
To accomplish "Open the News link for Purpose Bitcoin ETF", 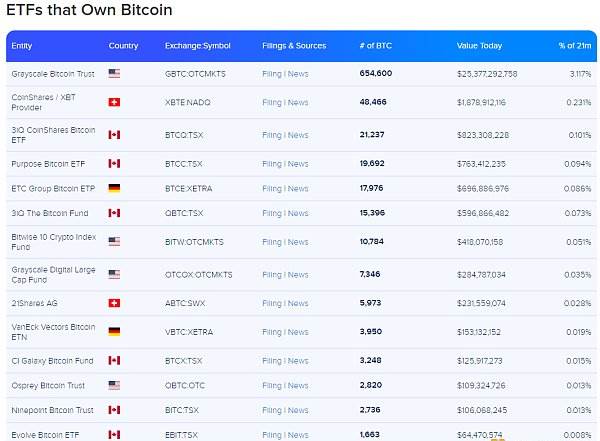I will (x=298, y=164).
